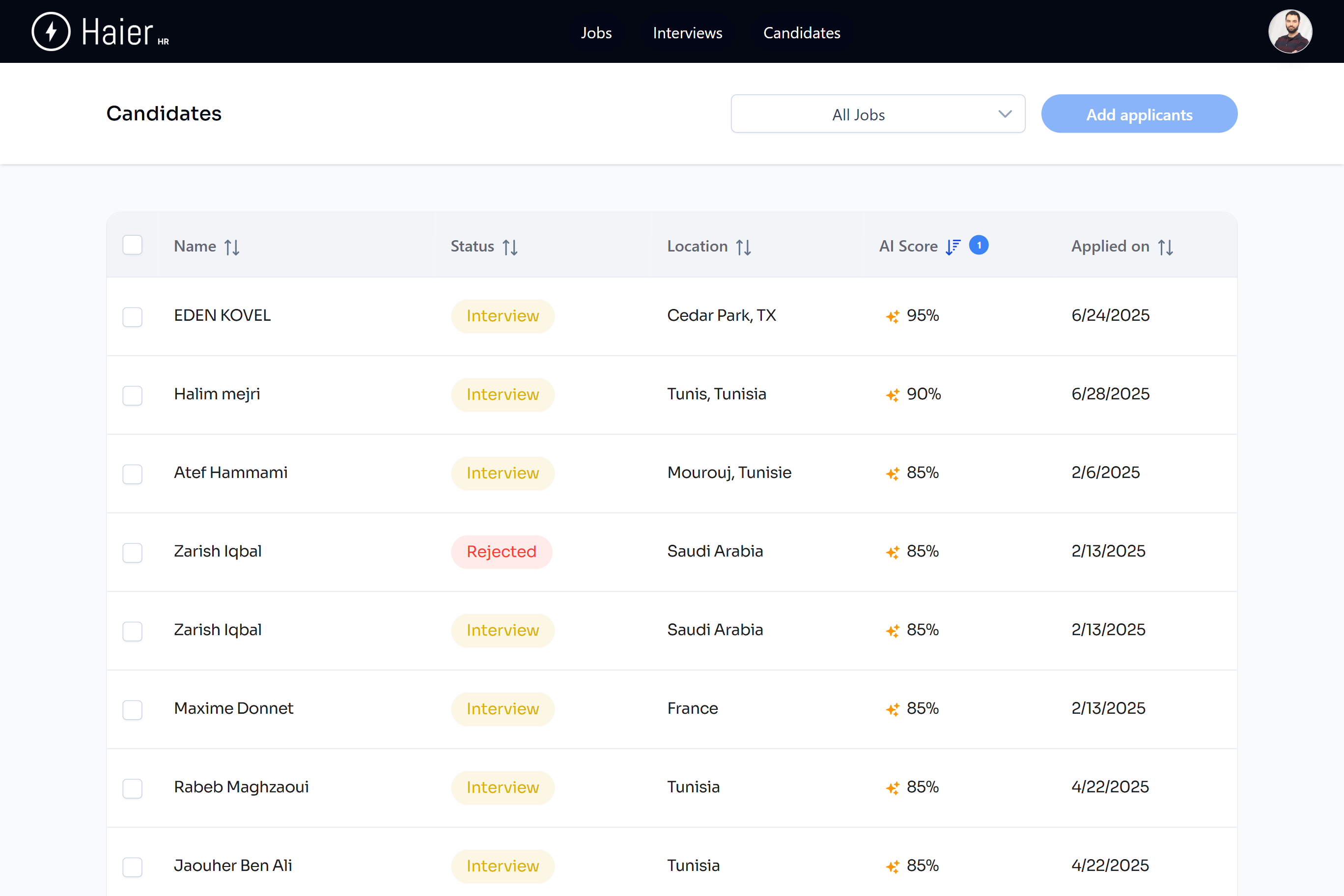The height and width of the screenshot is (896, 1344).
Task: Go to the Jobs menu item
Action: [596, 32]
